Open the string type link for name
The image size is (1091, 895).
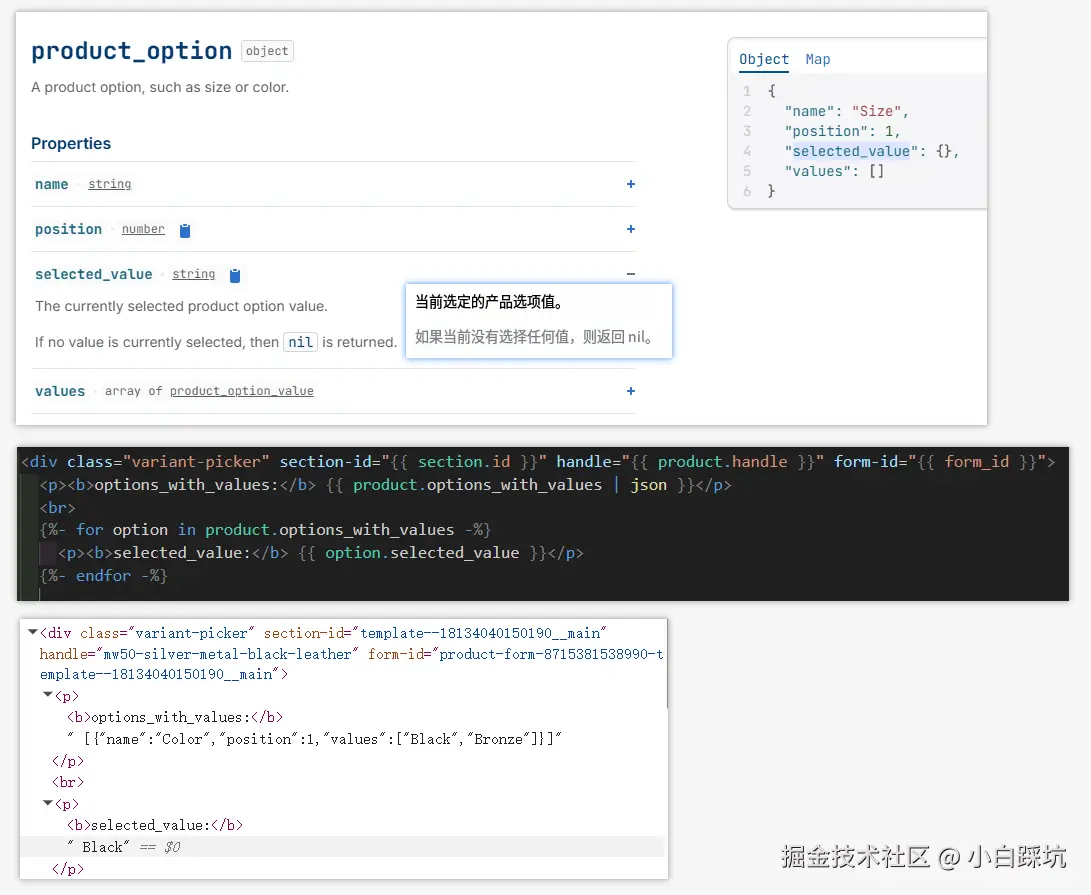point(109,184)
